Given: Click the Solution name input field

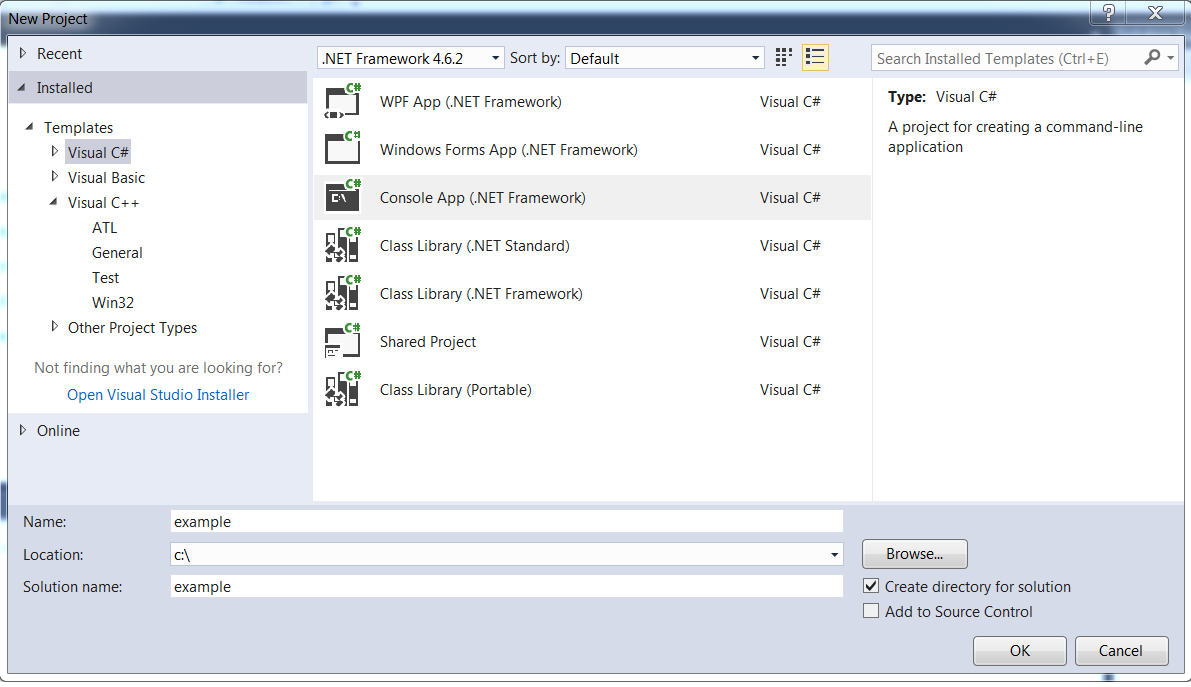Looking at the screenshot, I should tap(507, 586).
